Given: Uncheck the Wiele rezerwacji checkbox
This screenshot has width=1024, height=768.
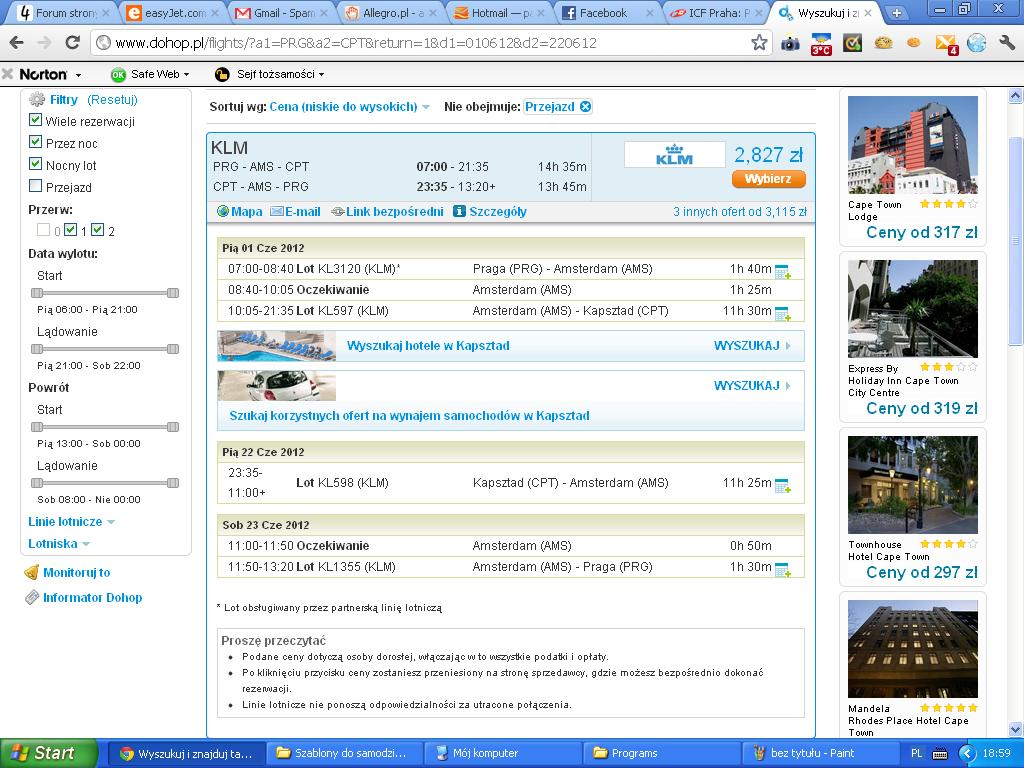Looking at the screenshot, I should click(x=36, y=120).
